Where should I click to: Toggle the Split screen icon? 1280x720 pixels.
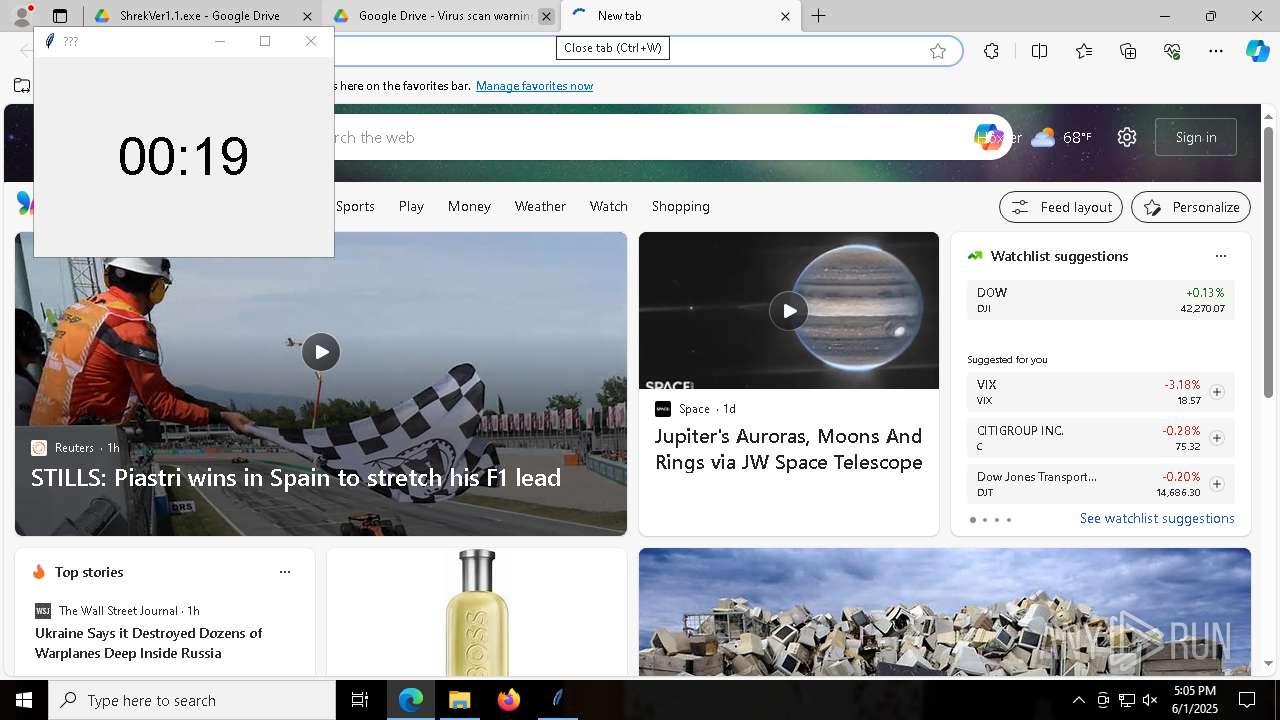tap(1039, 51)
